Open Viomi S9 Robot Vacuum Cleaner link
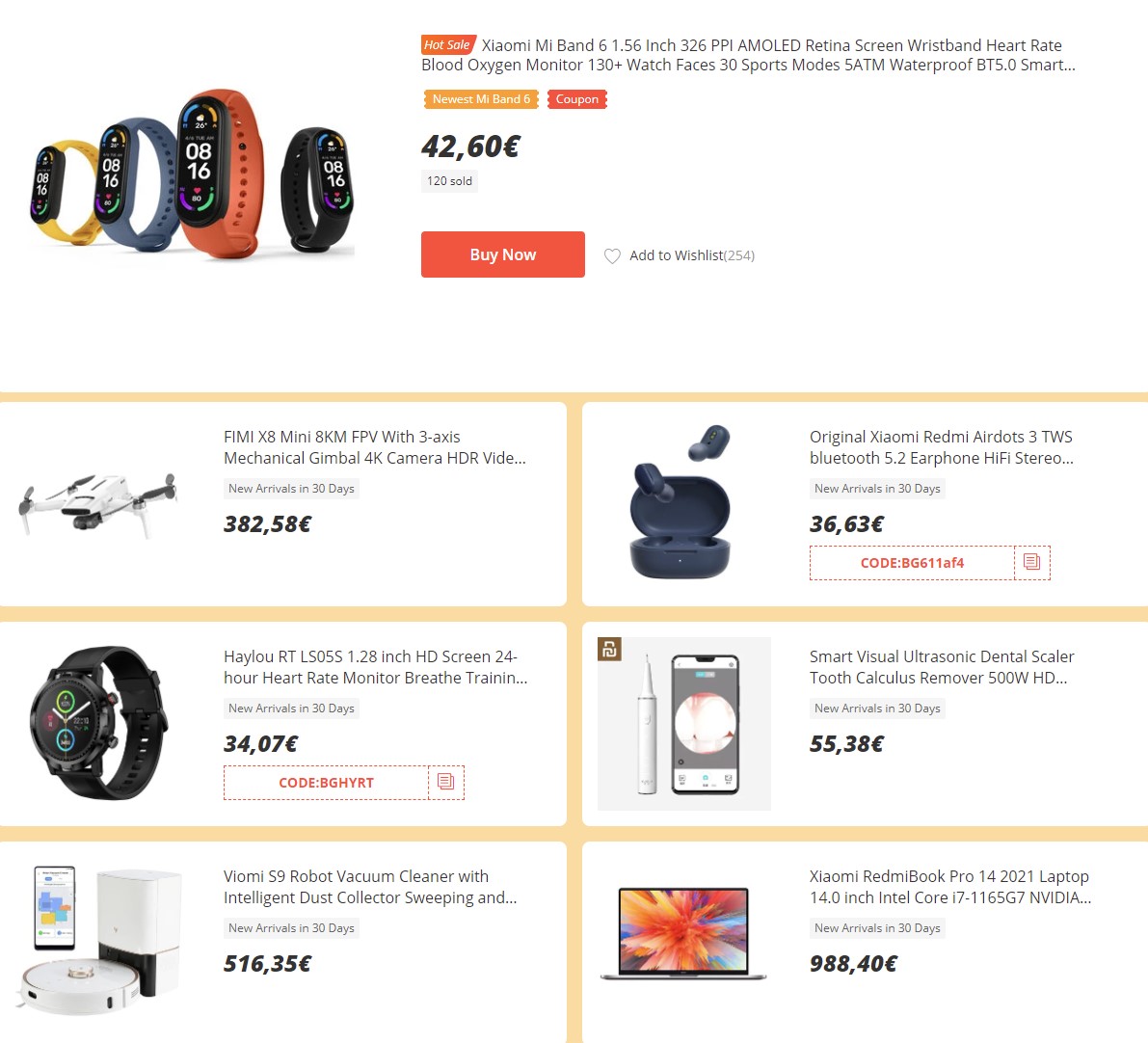This screenshot has height=1043, width=1148. [370, 887]
